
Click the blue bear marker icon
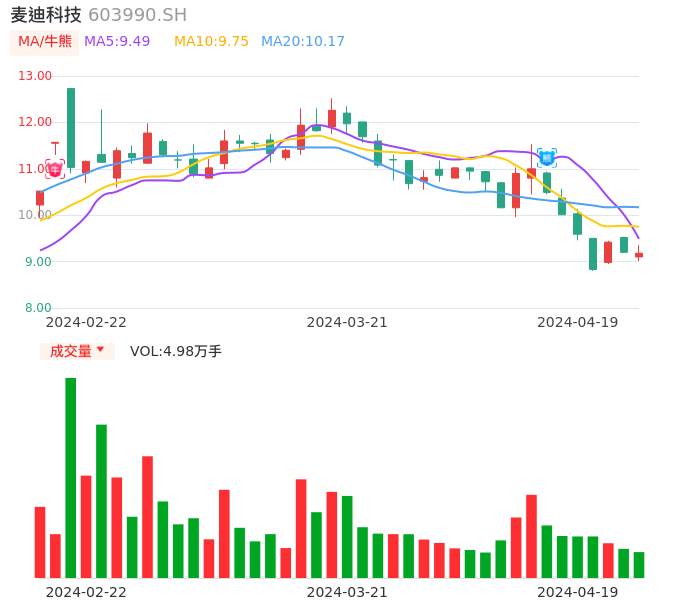(547, 158)
